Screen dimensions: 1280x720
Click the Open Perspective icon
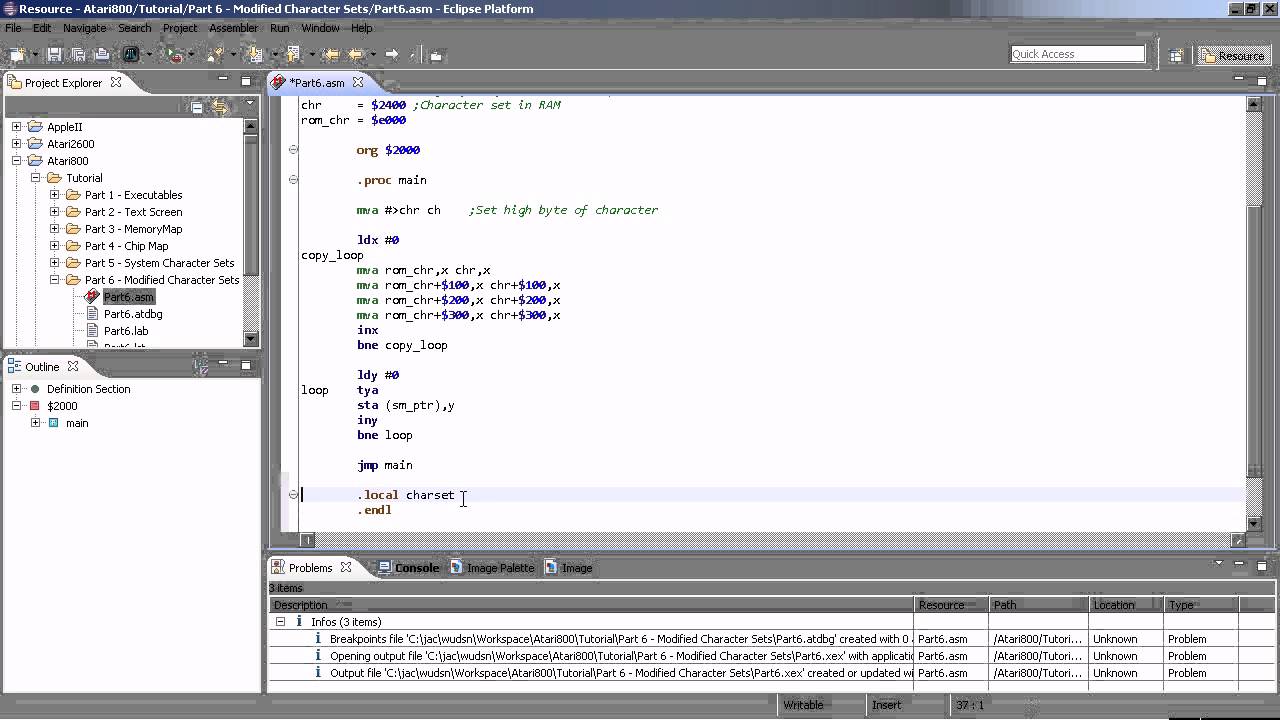click(x=1176, y=56)
